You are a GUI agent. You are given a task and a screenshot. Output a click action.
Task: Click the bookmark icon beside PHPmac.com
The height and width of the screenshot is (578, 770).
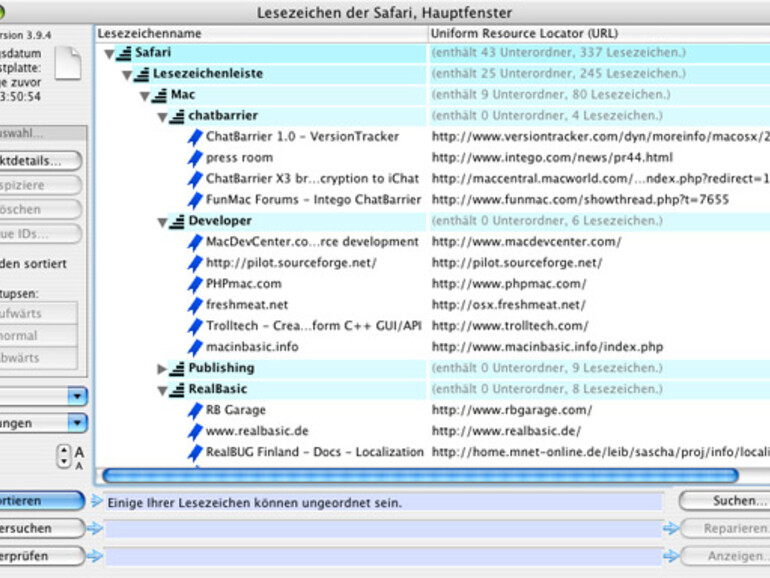coord(195,284)
